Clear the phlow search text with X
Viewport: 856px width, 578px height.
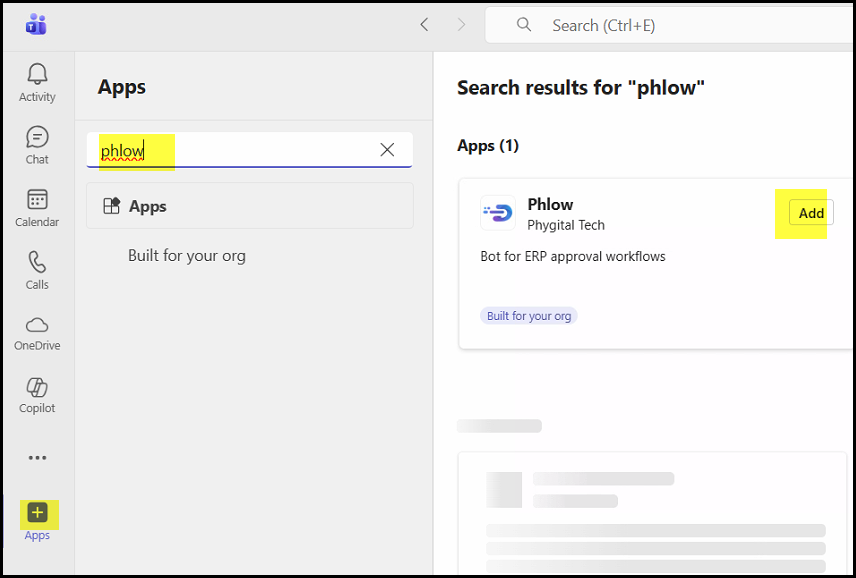(387, 150)
